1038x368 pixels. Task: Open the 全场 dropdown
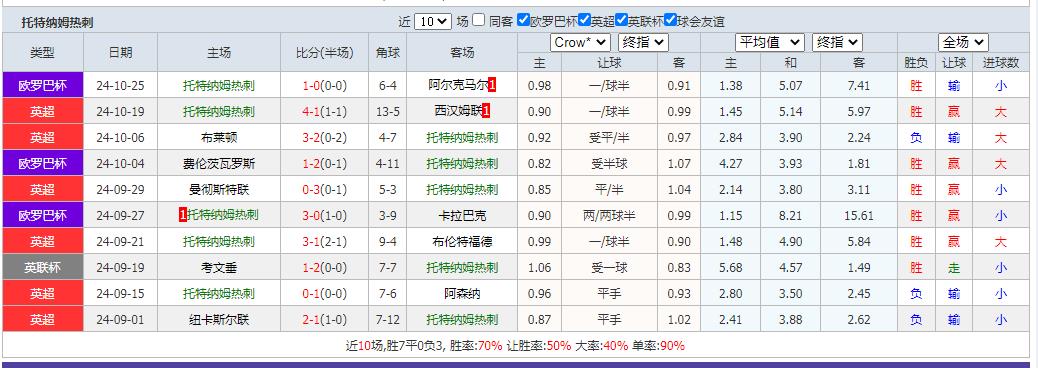(x=963, y=43)
